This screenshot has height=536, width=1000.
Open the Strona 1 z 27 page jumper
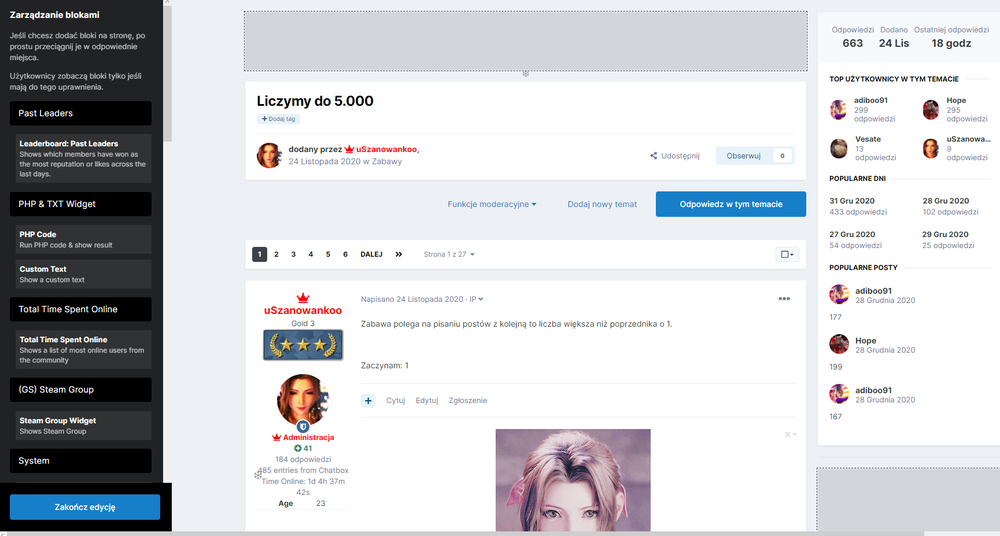[449, 254]
